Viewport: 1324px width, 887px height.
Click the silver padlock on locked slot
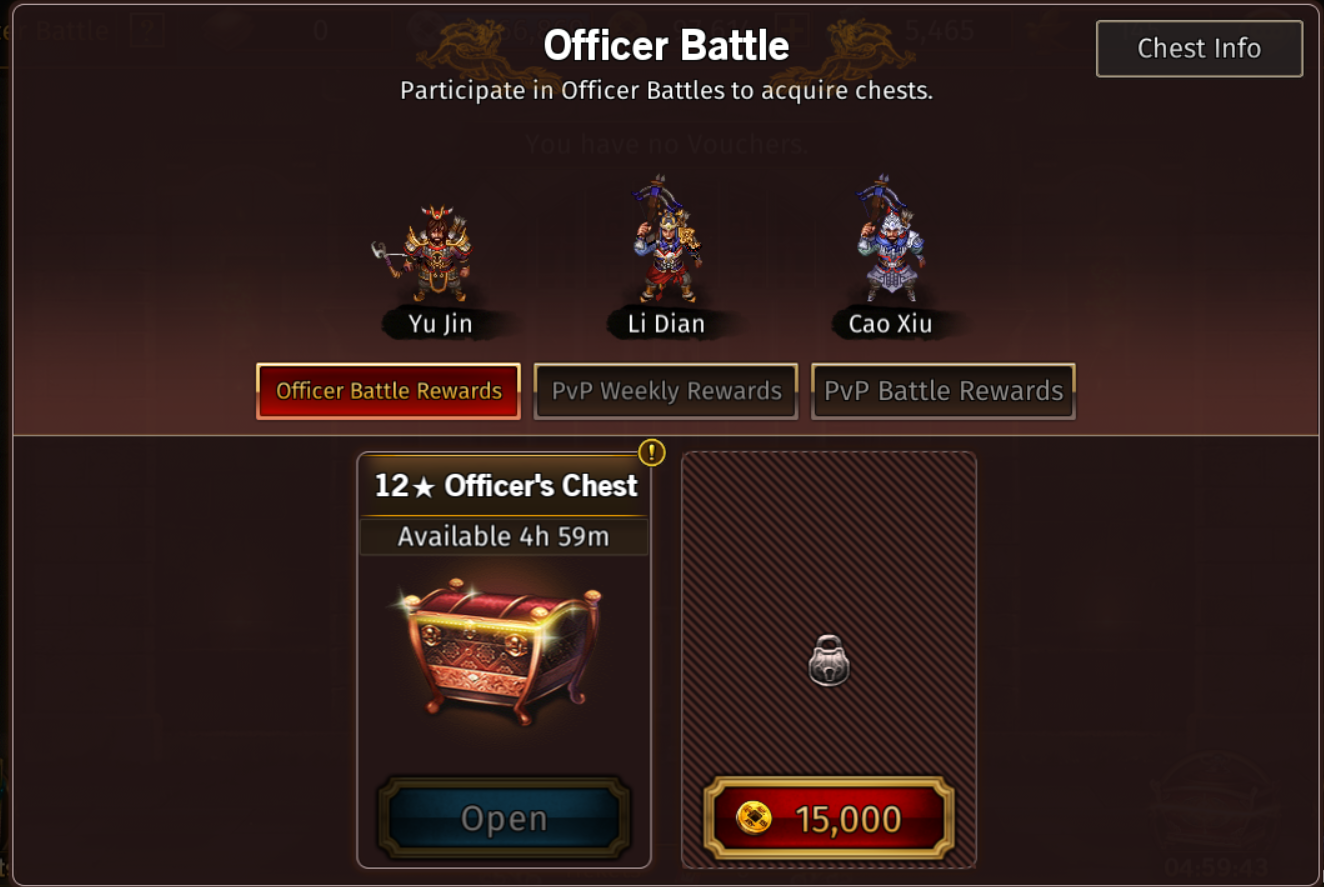click(829, 661)
